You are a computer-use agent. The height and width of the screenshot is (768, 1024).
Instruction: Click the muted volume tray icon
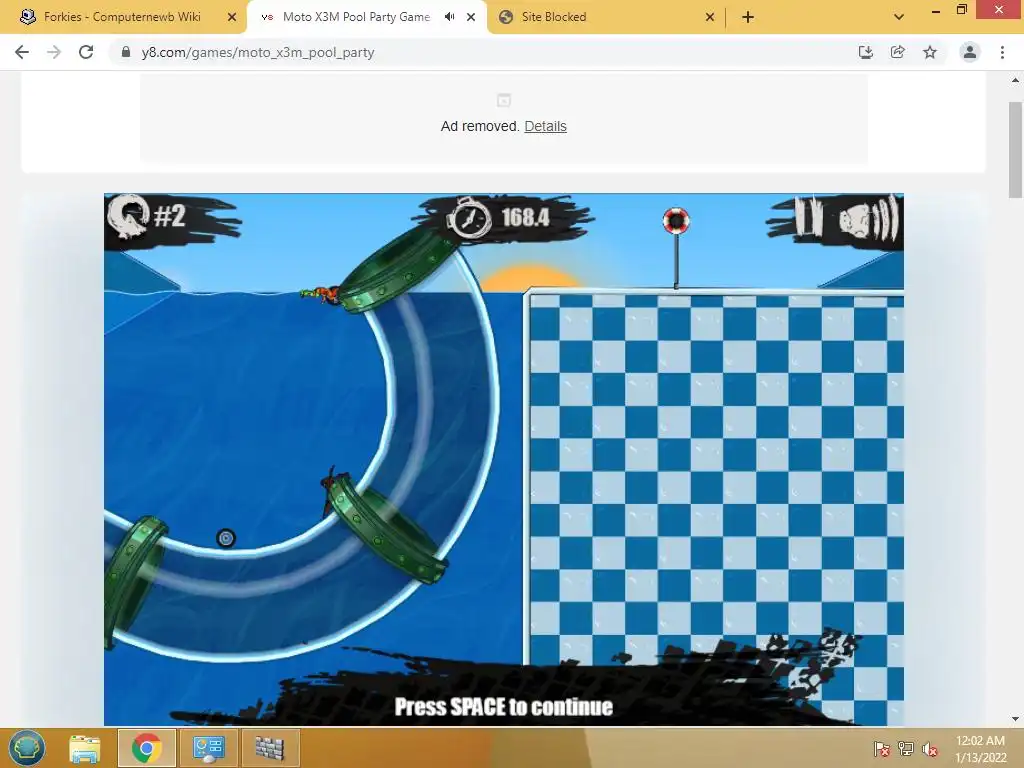pyautogui.click(x=930, y=749)
